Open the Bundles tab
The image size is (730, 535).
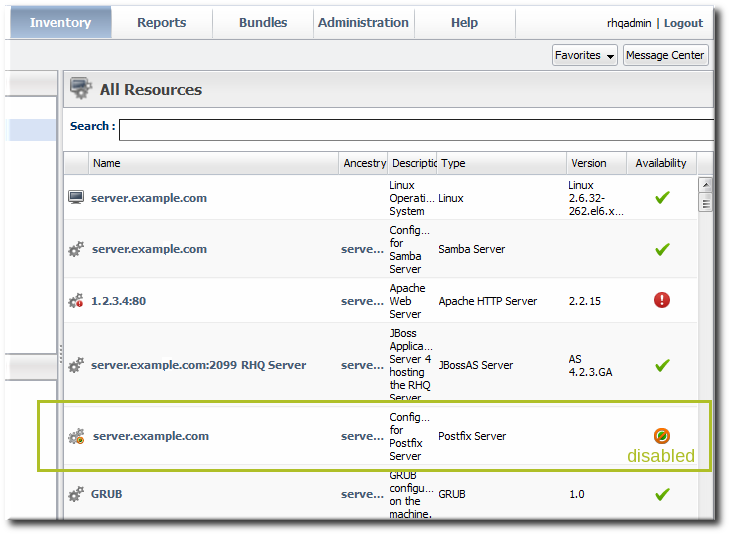(263, 22)
